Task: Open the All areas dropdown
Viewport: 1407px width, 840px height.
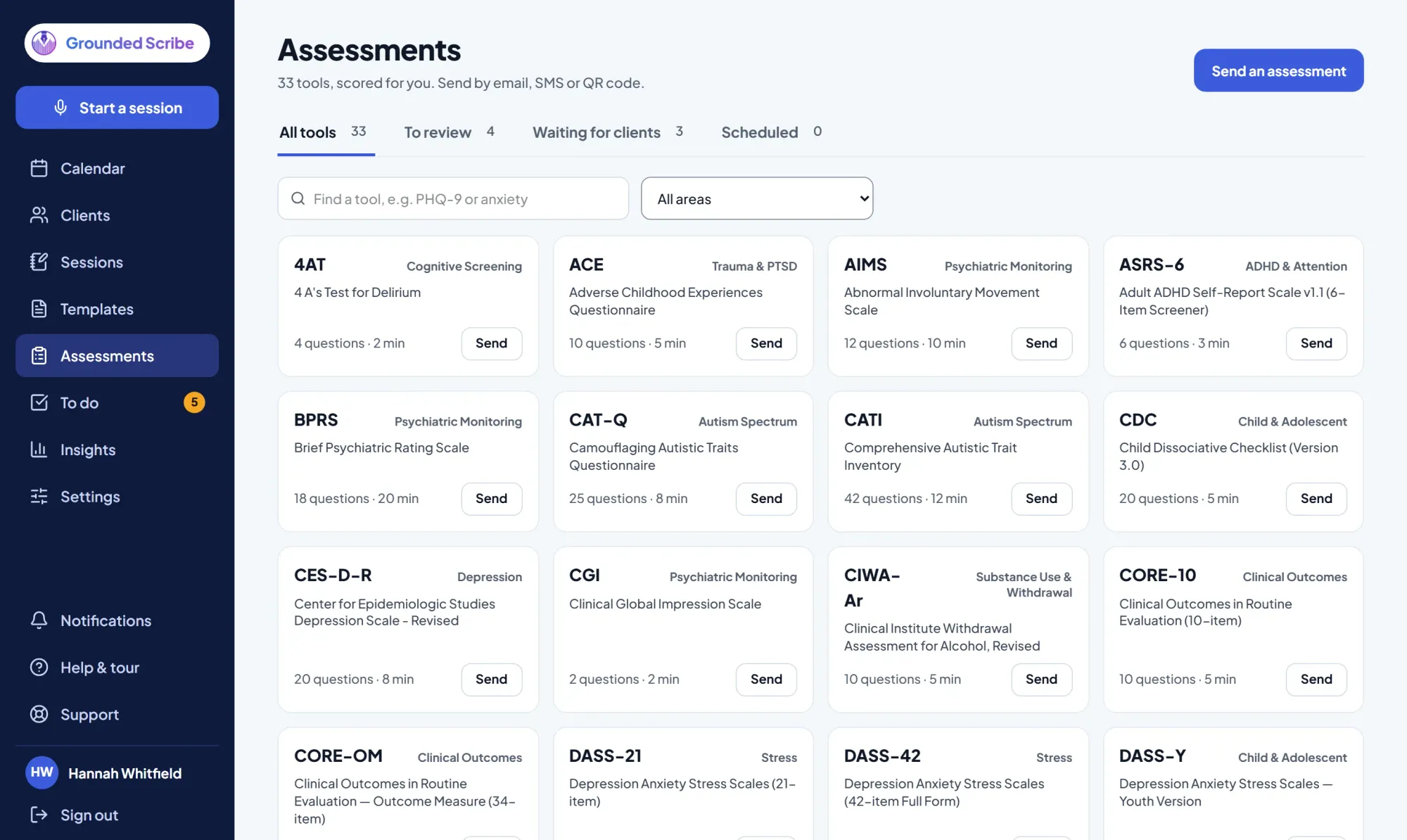Action: click(757, 198)
